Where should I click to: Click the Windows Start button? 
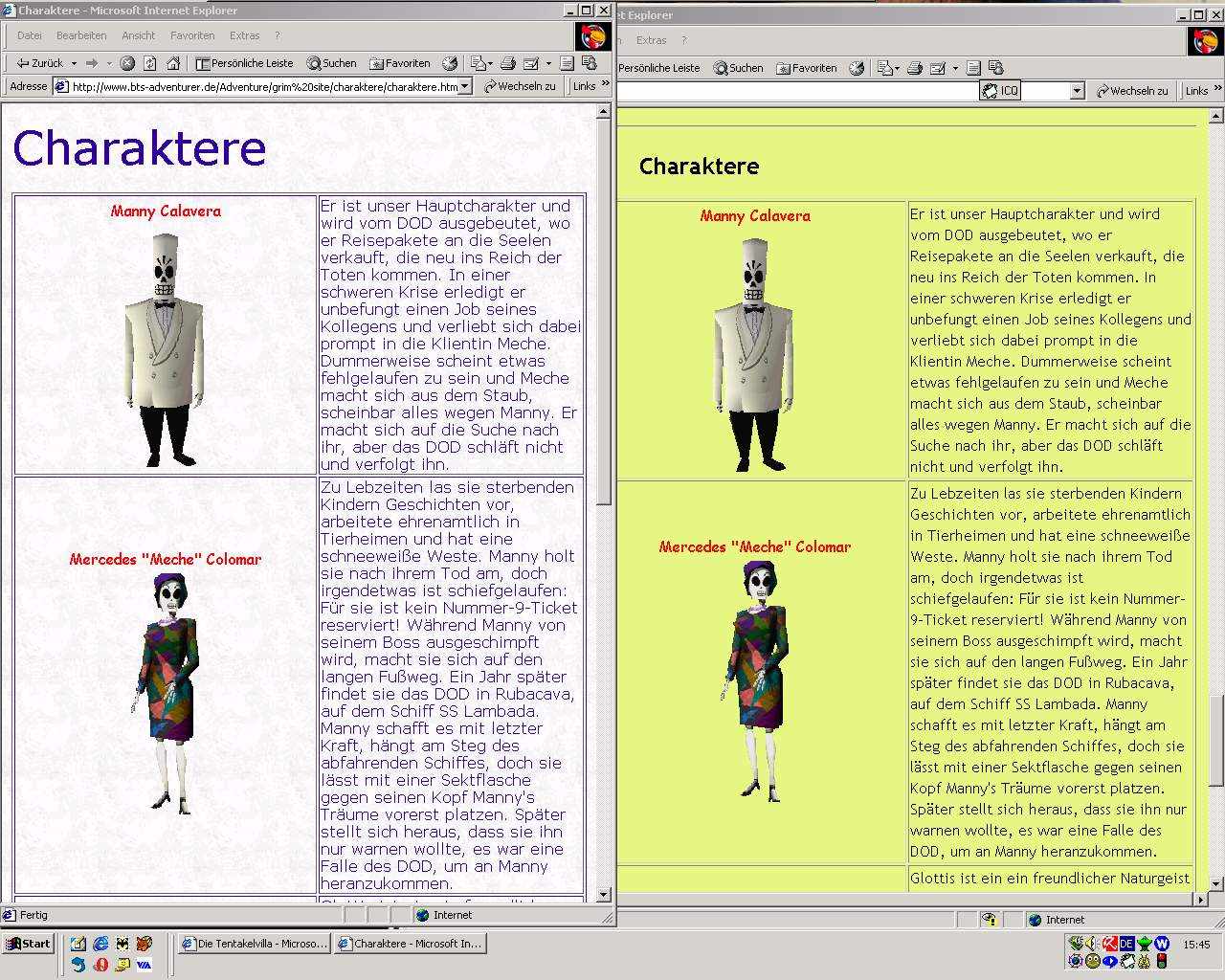(x=28, y=944)
